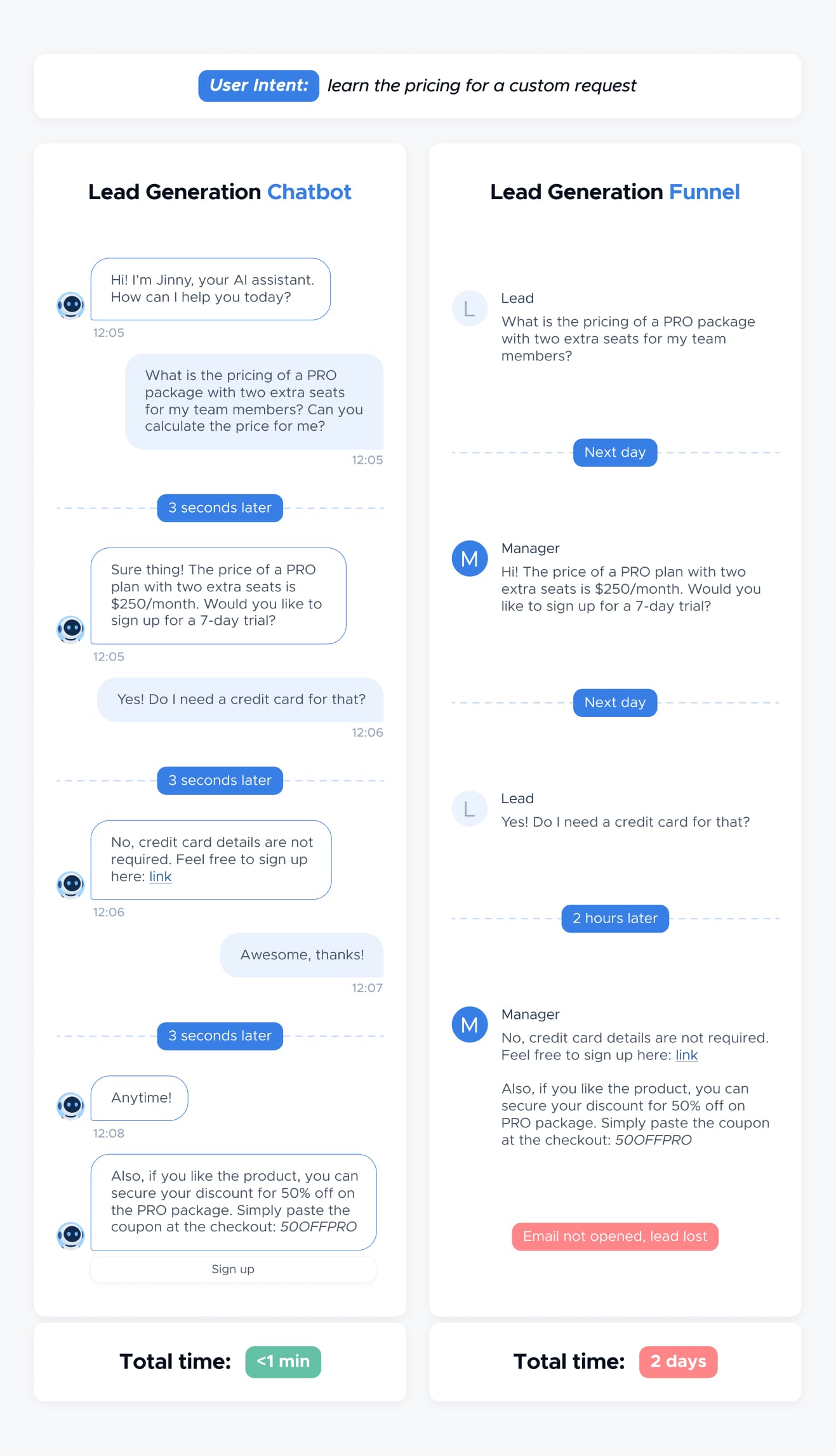Image resolution: width=836 pixels, height=1456 pixels.
Task: Click the Sign up button under the coupon message
Action: 233,1269
